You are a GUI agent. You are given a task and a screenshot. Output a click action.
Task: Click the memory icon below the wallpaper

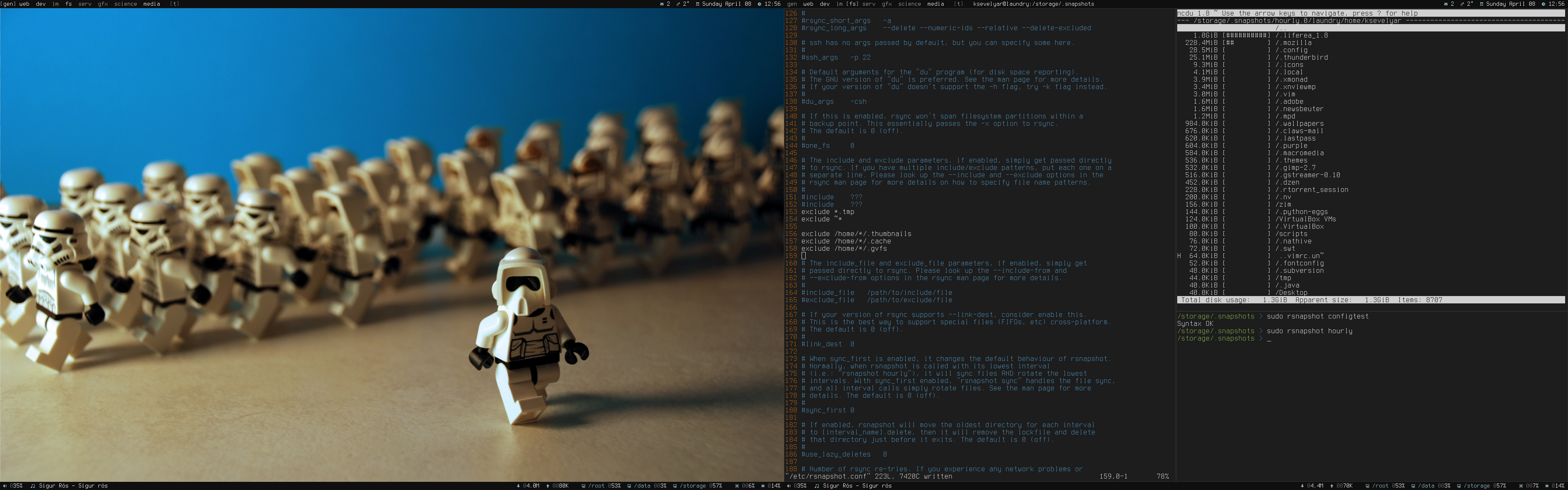[x=763, y=486]
